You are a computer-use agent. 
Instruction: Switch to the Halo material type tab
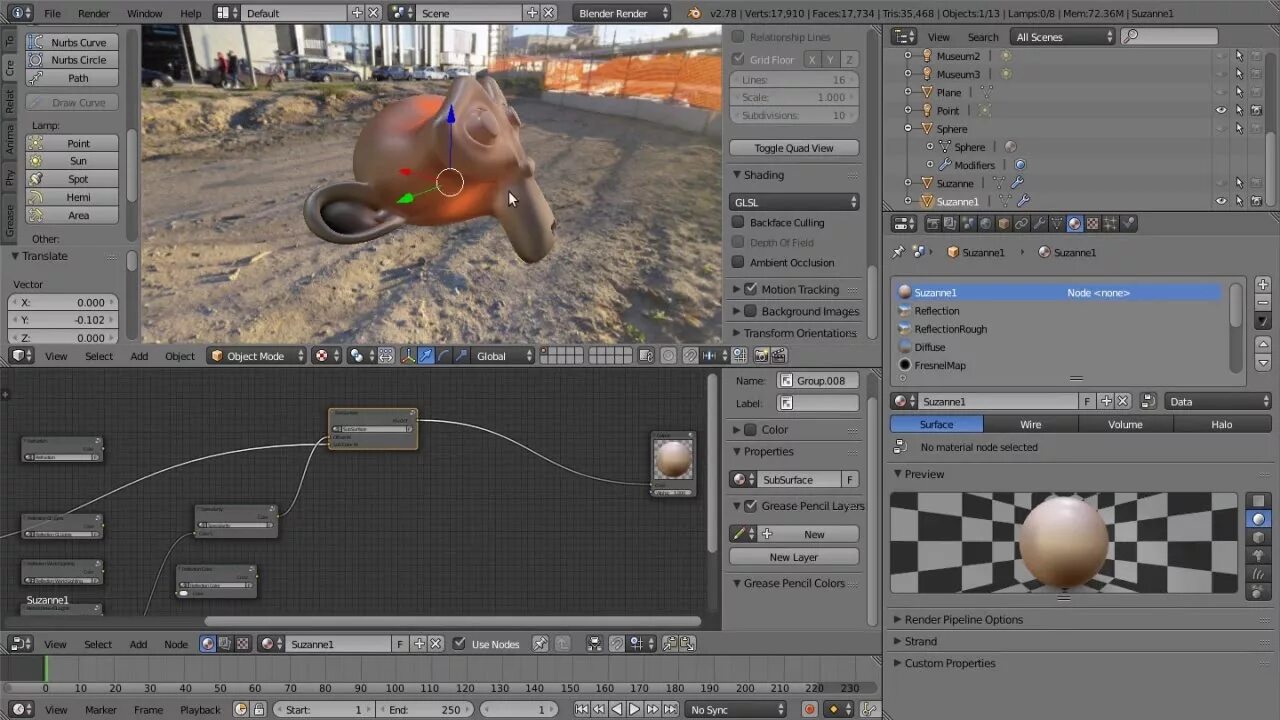(1222, 424)
